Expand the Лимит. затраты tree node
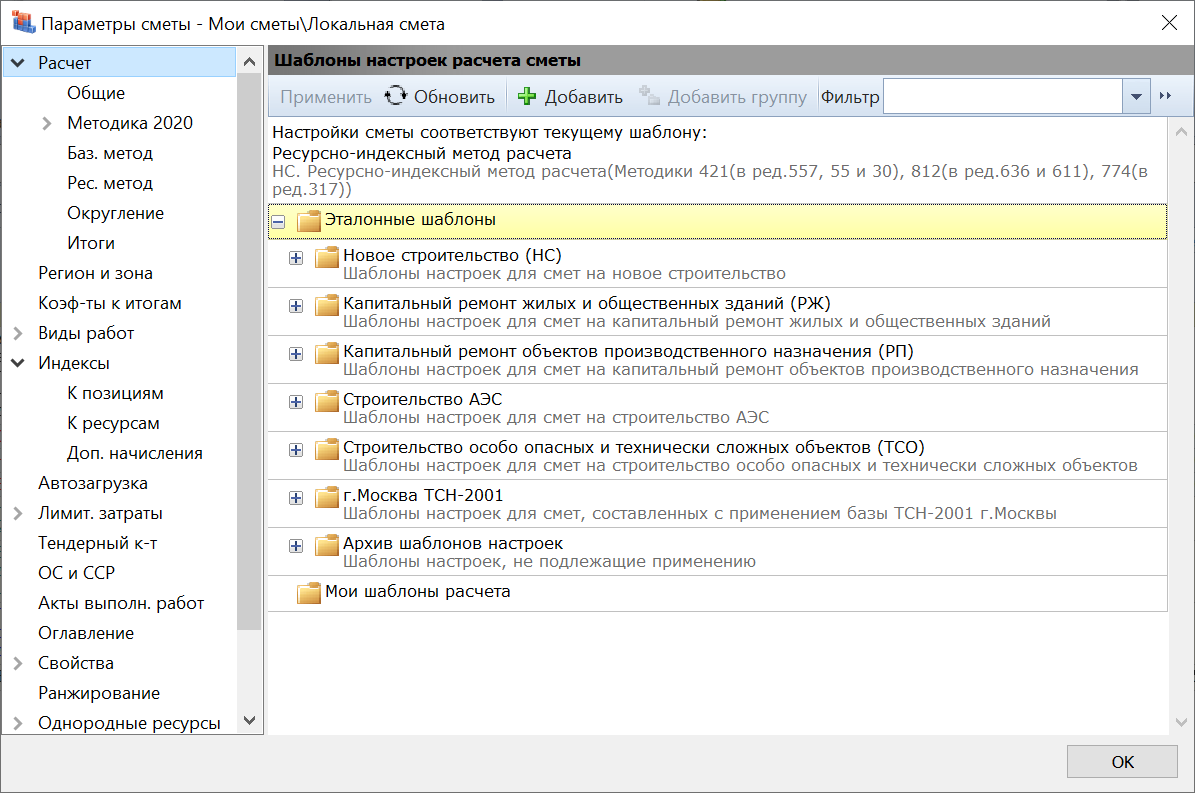 [x=18, y=513]
